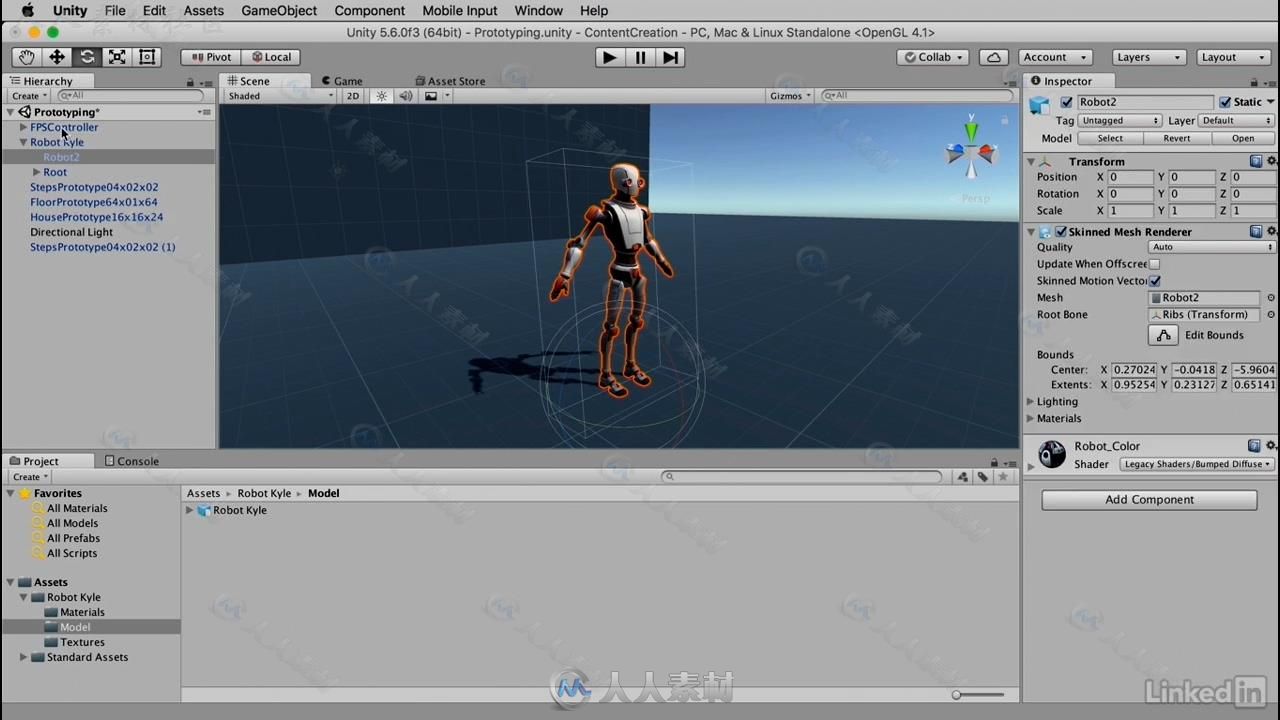Viewport: 1280px width, 720px height.
Task: Search project by label icon
Action: click(983, 477)
